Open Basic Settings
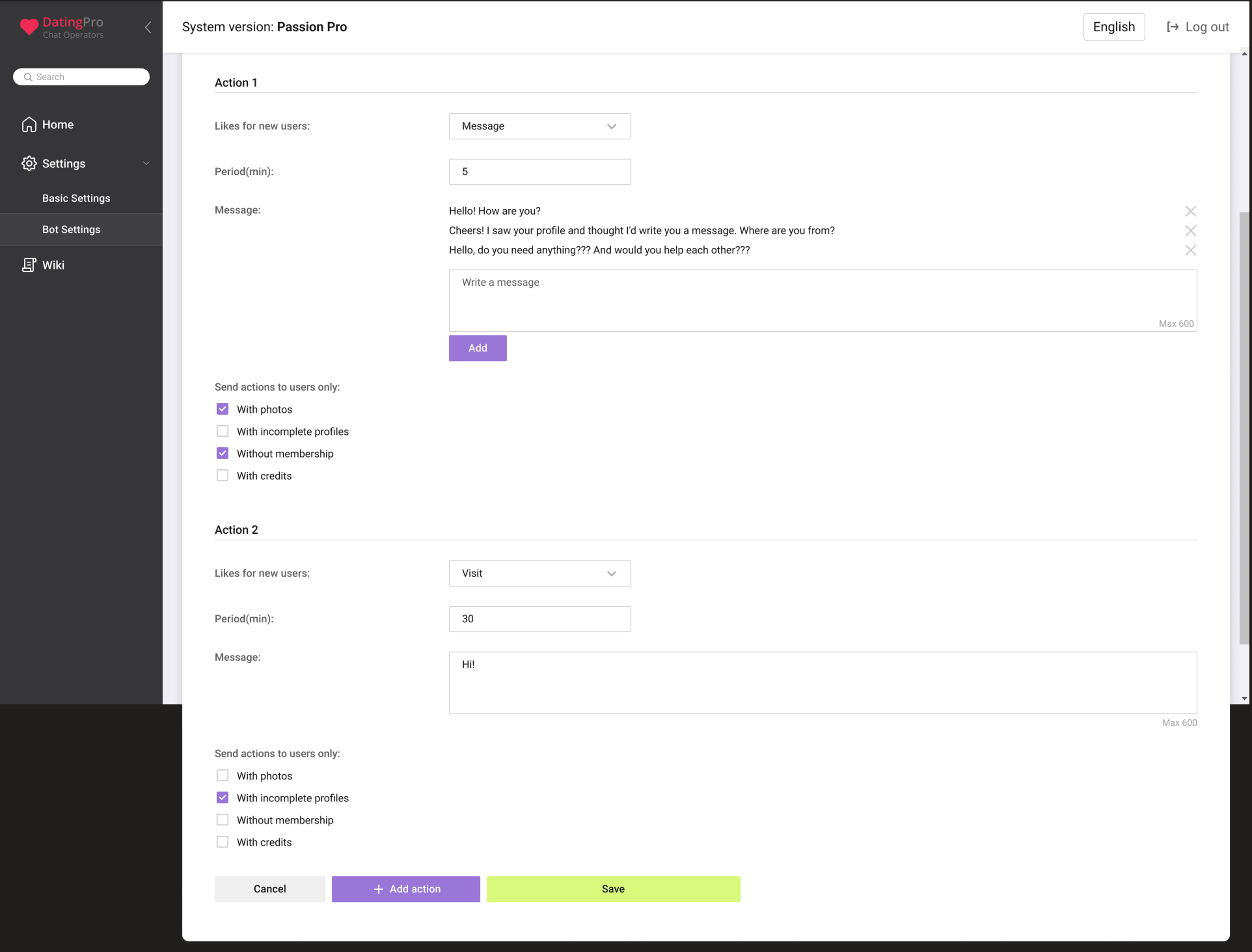 [76, 198]
